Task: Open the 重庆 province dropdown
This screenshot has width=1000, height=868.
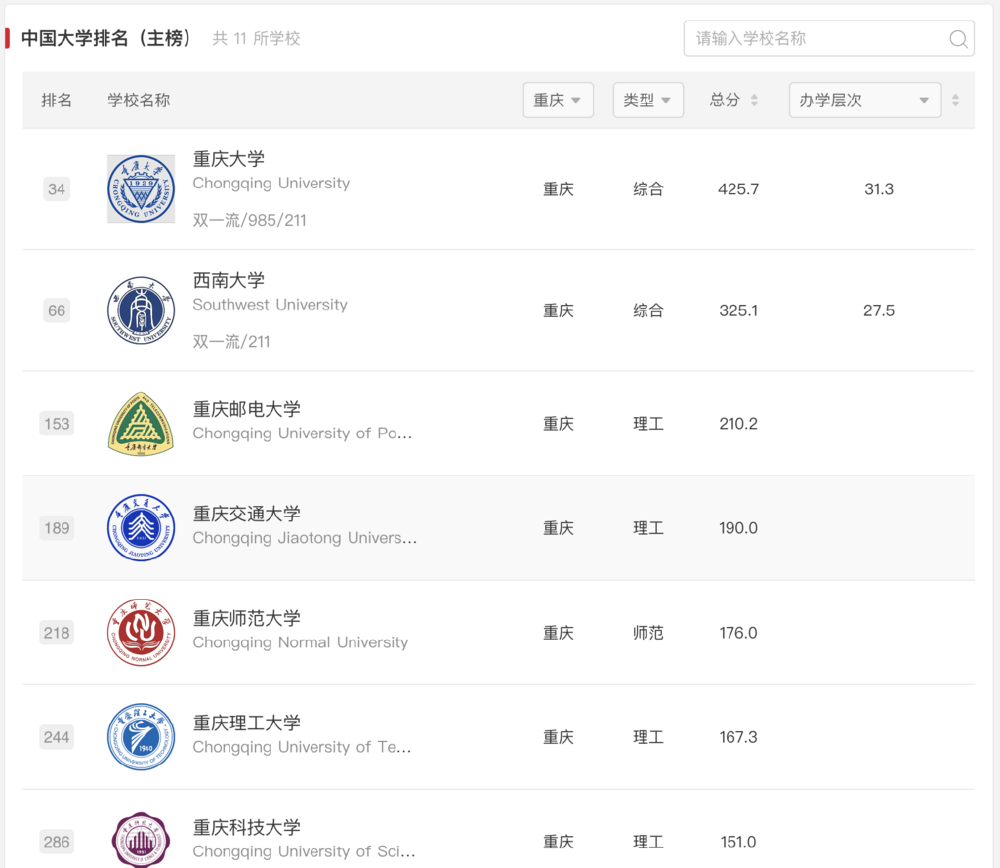Action: click(x=558, y=100)
